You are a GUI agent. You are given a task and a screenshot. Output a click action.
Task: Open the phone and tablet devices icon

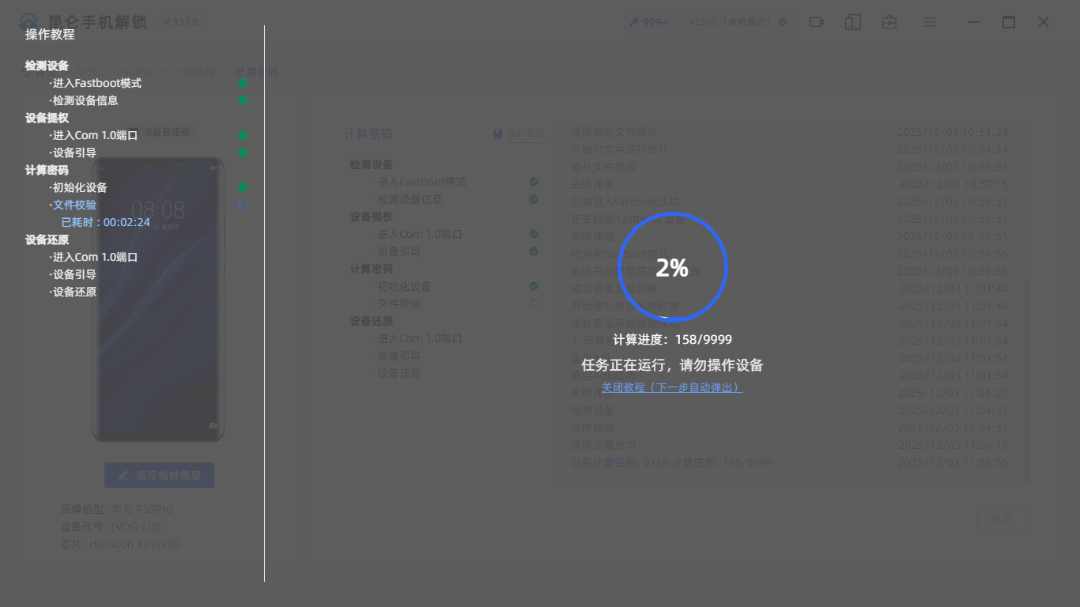pyautogui.click(x=853, y=22)
